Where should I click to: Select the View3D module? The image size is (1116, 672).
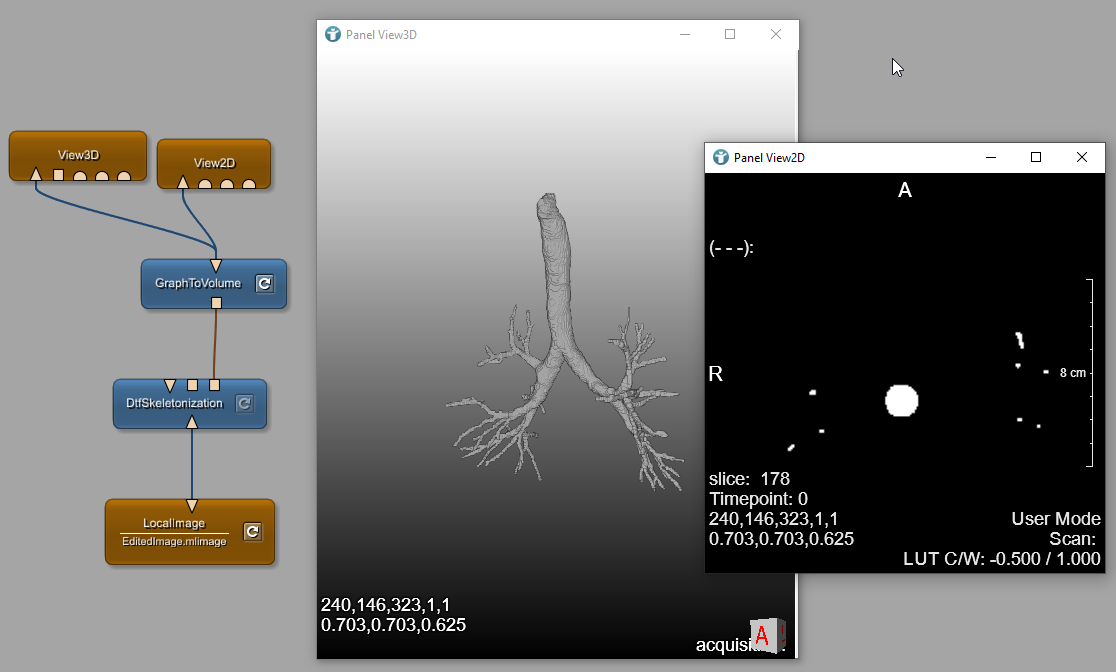[x=78, y=154]
